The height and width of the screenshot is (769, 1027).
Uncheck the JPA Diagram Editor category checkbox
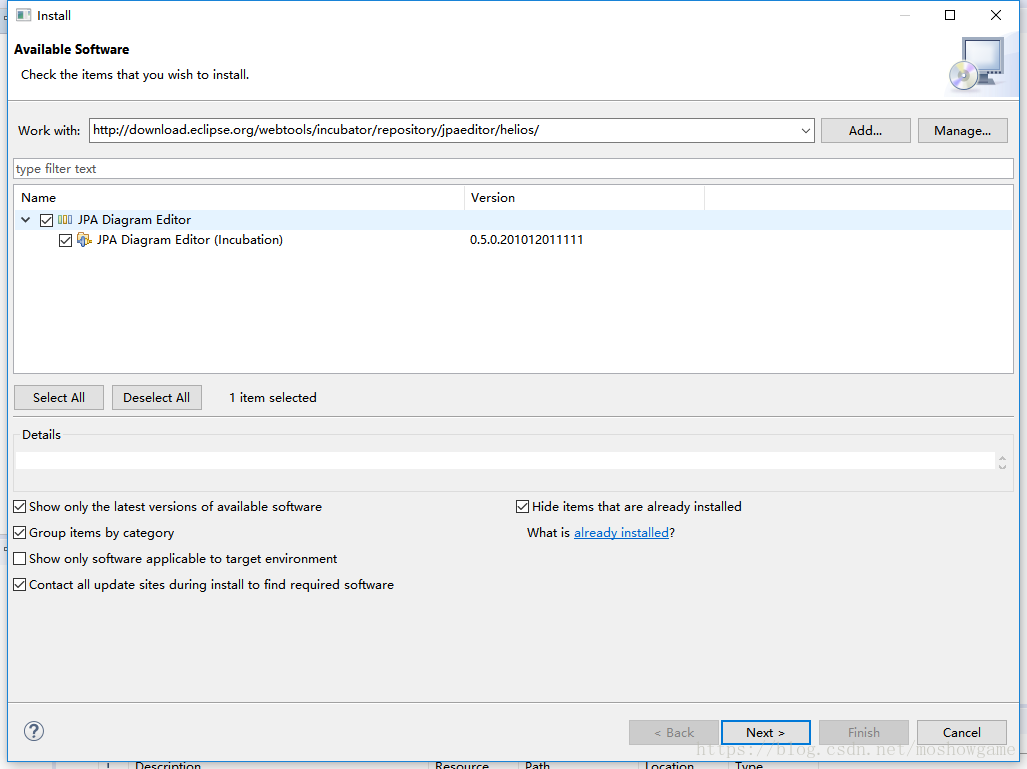point(47,220)
